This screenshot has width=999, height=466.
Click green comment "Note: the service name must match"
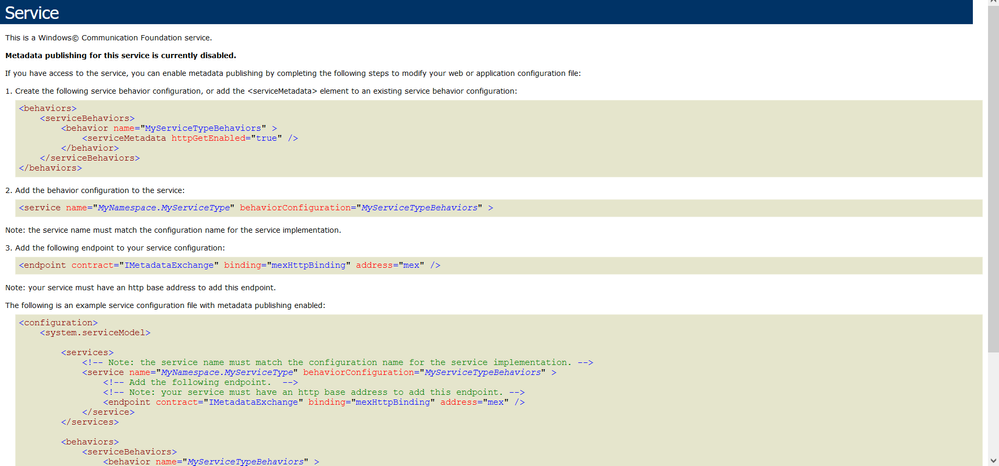pos(338,363)
